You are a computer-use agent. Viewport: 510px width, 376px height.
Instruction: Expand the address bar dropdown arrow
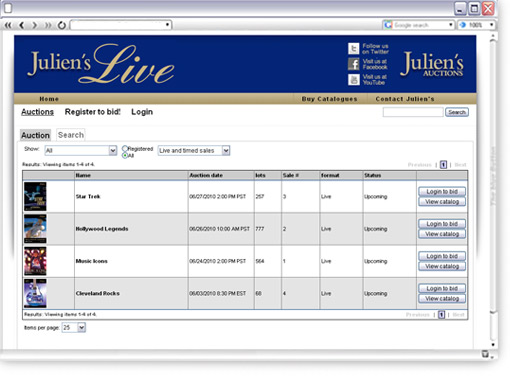click(167, 25)
